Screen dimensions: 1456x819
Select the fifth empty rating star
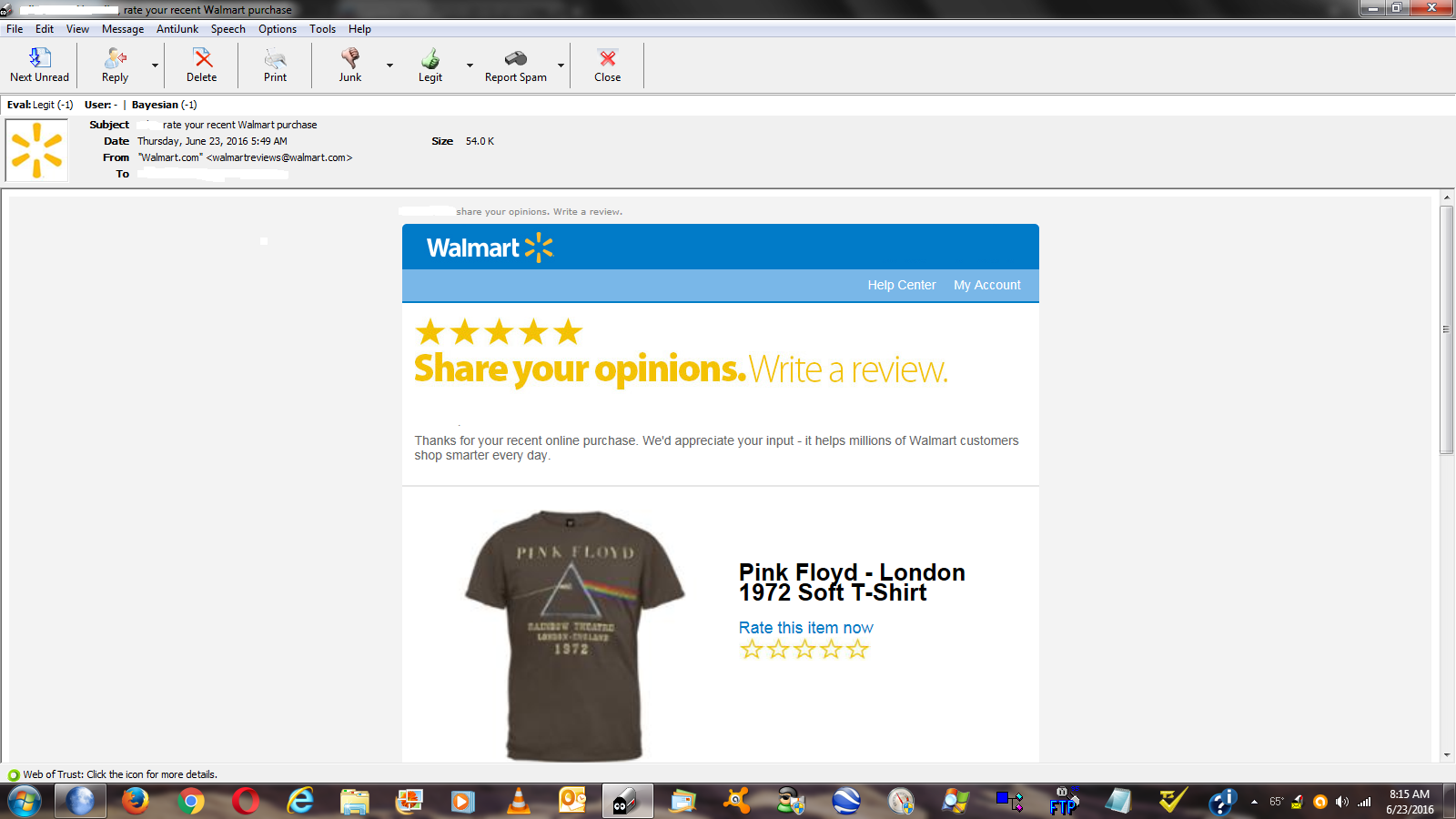coord(857,649)
